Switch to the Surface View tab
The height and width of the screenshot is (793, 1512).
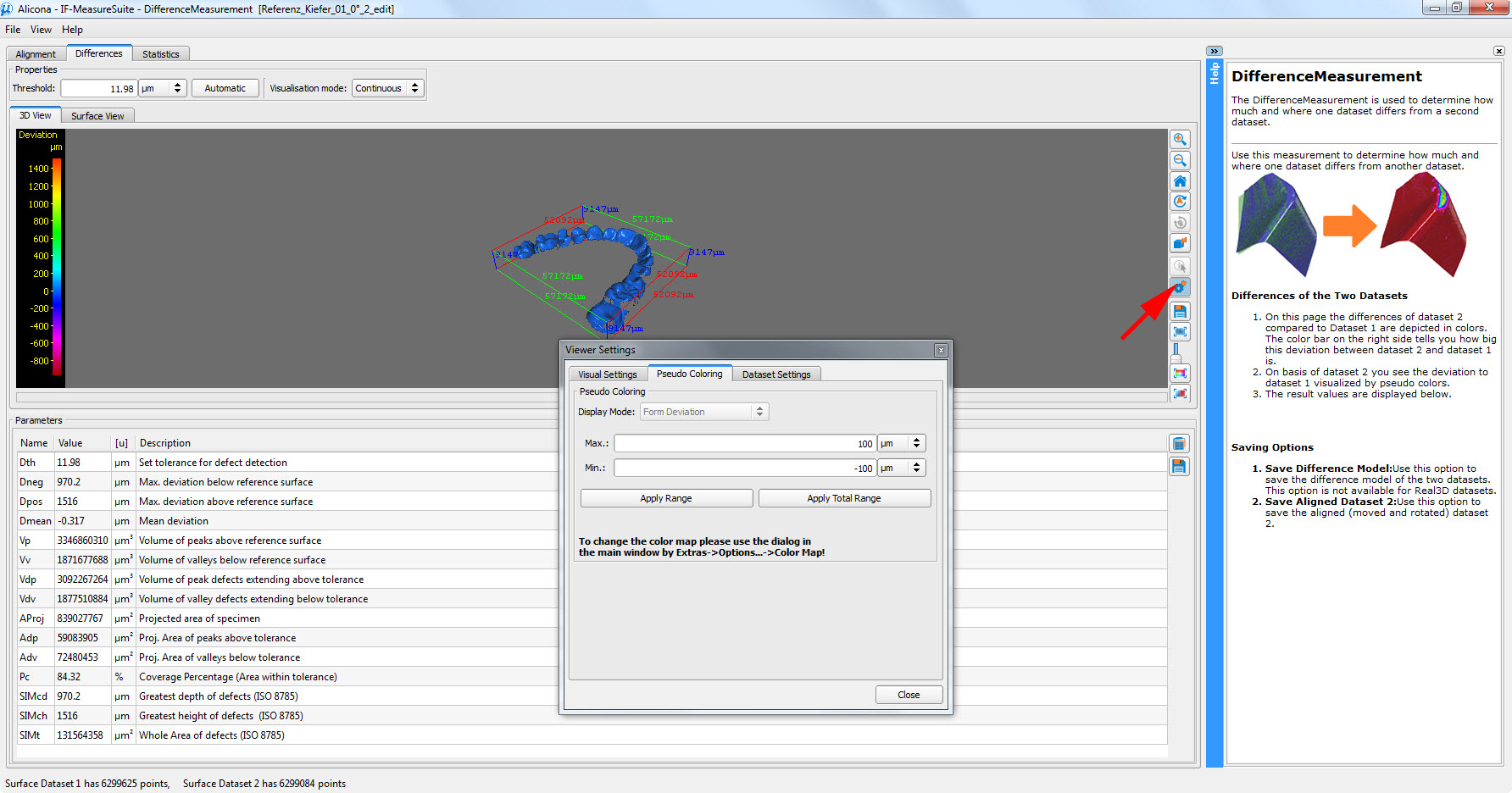[x=97, y=116]
